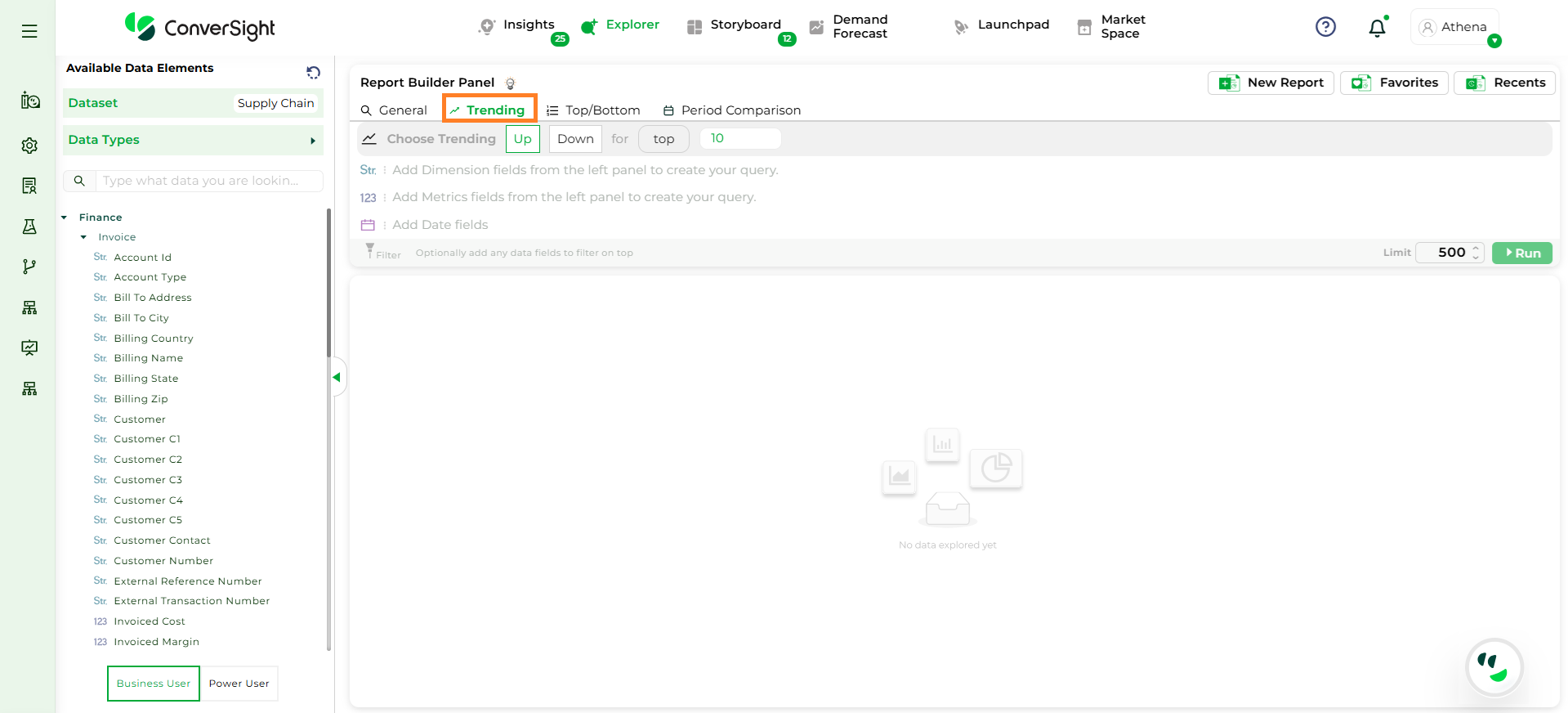Click the lab flask sidebar icon

point(29,226)
